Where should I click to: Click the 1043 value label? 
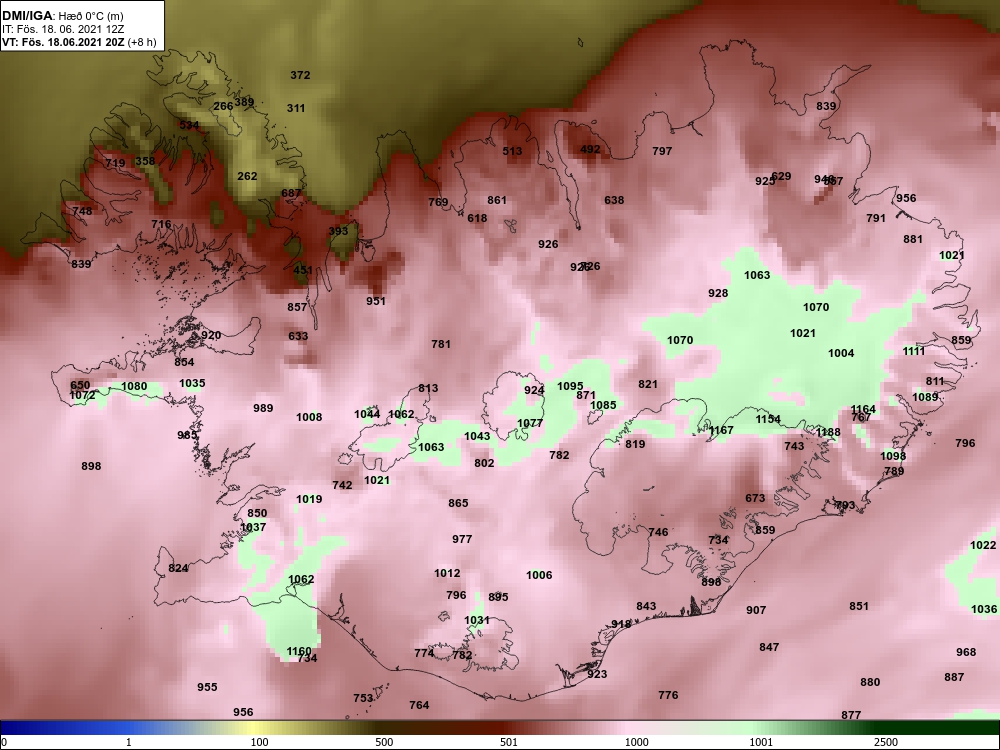tap(477, 436)
